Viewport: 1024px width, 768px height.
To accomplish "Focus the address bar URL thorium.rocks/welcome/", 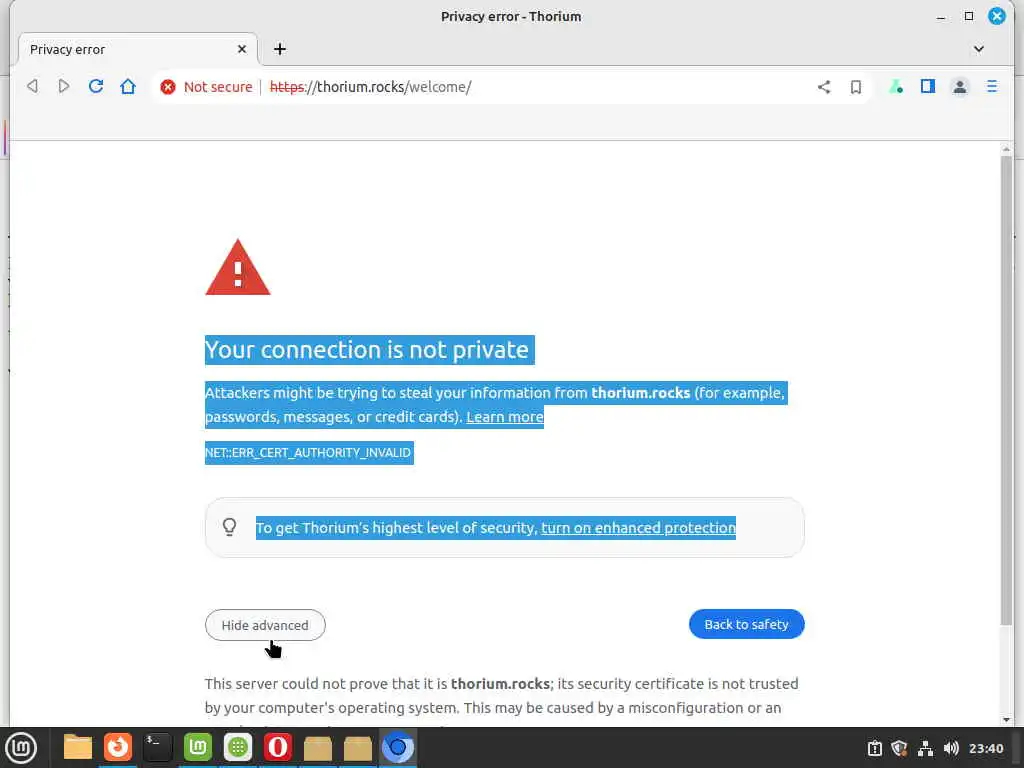I will 370,87.
